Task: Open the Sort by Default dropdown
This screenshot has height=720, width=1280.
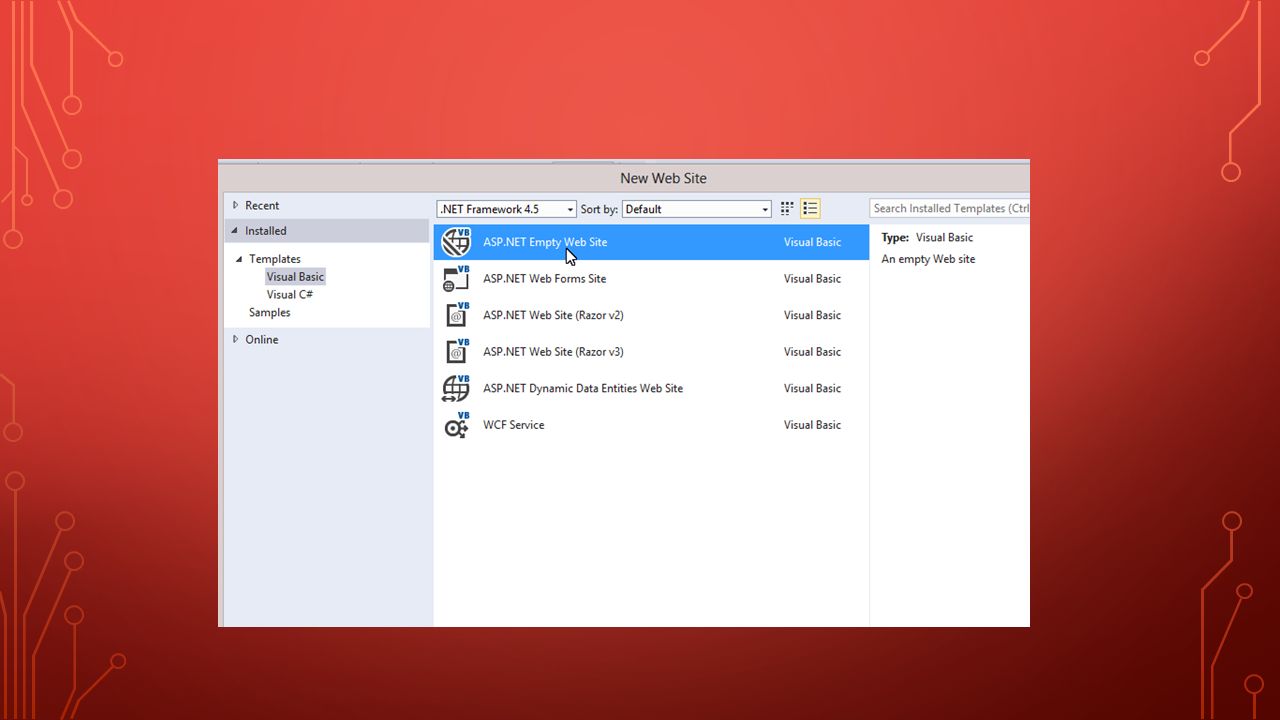Action: [696, 209]
